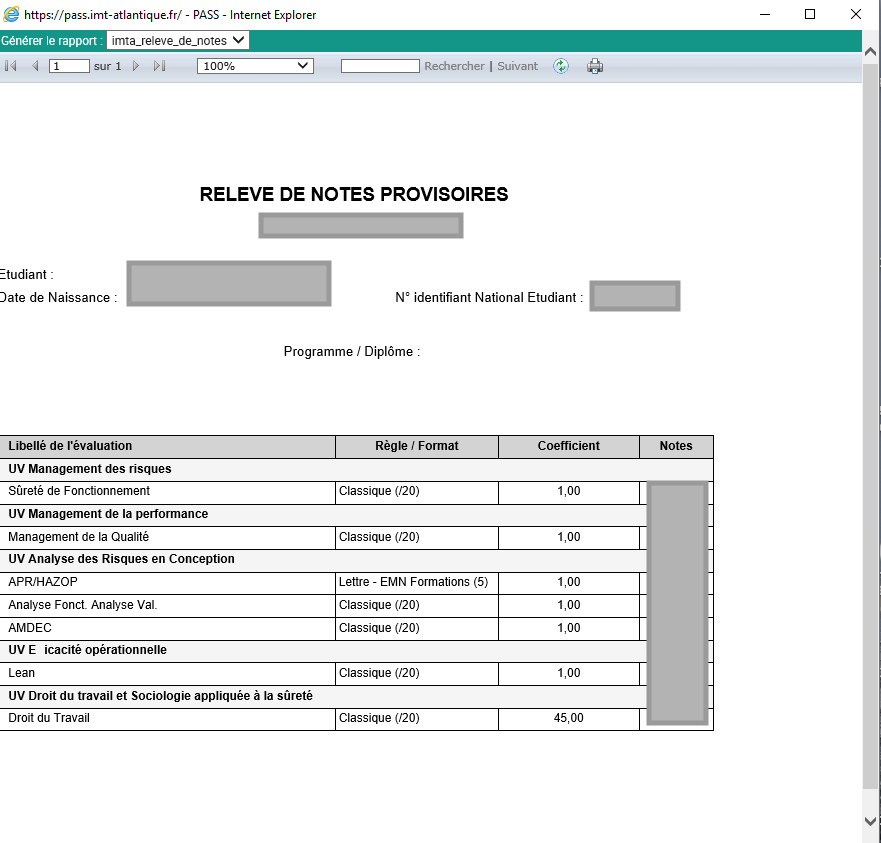
Task: Select 'UV Management des risques' group row
Action: (x=356, y=469)
